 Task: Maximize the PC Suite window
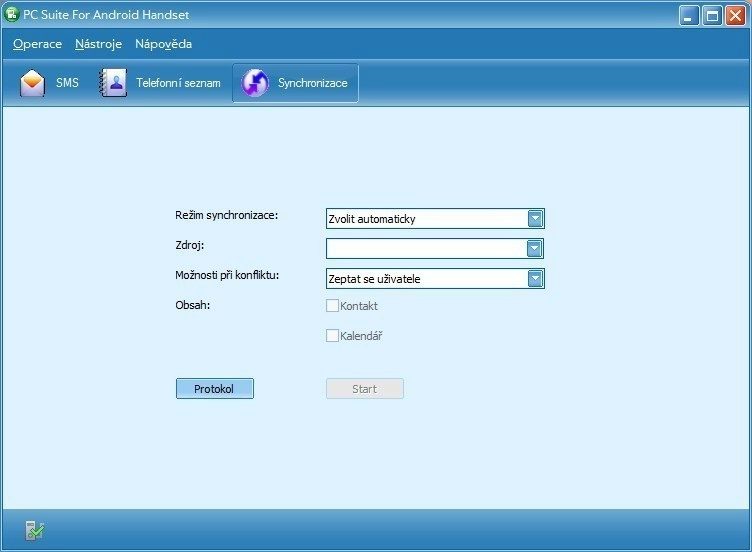tap(712, 15)
